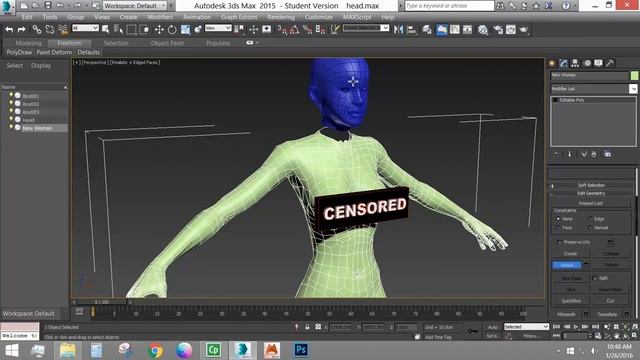Open the Hierarchy command panel tab
The image size is (640, 360).
point(575,63)
